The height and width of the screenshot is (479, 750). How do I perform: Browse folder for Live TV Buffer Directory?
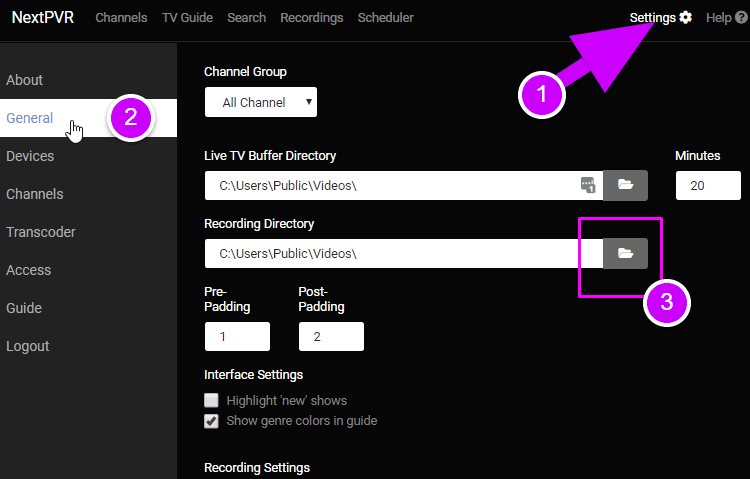pyautogui.click(x=625, y=185)
